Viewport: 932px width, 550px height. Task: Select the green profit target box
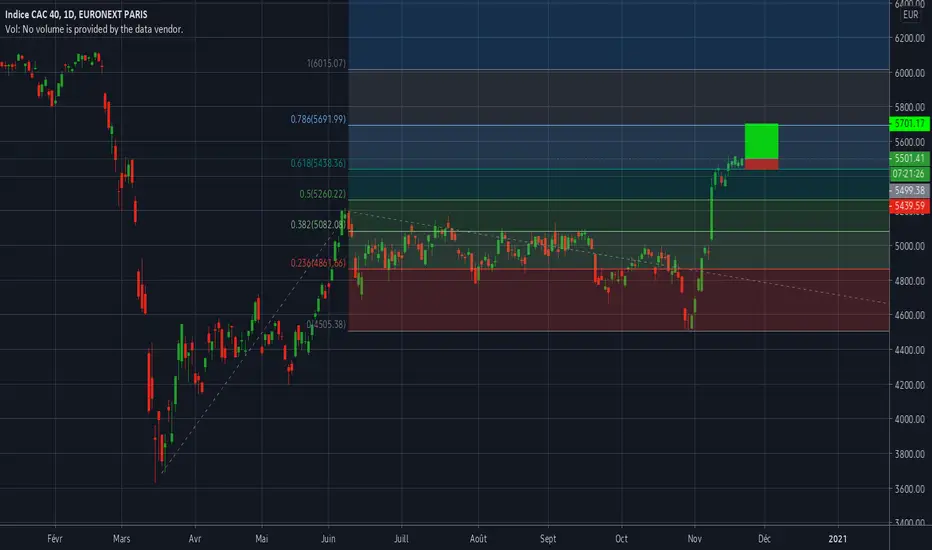(x=761, y=142)
